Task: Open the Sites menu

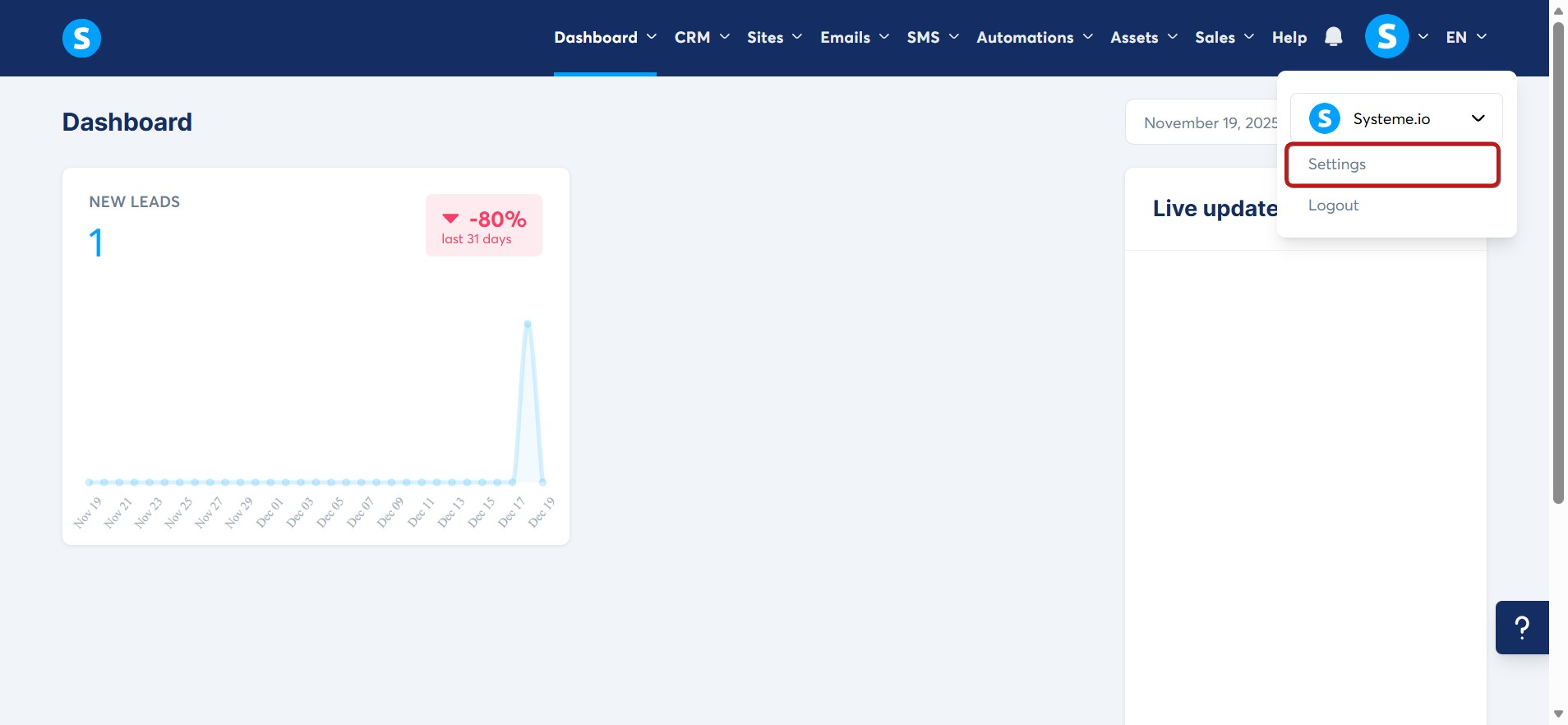Action: point(774,37)
